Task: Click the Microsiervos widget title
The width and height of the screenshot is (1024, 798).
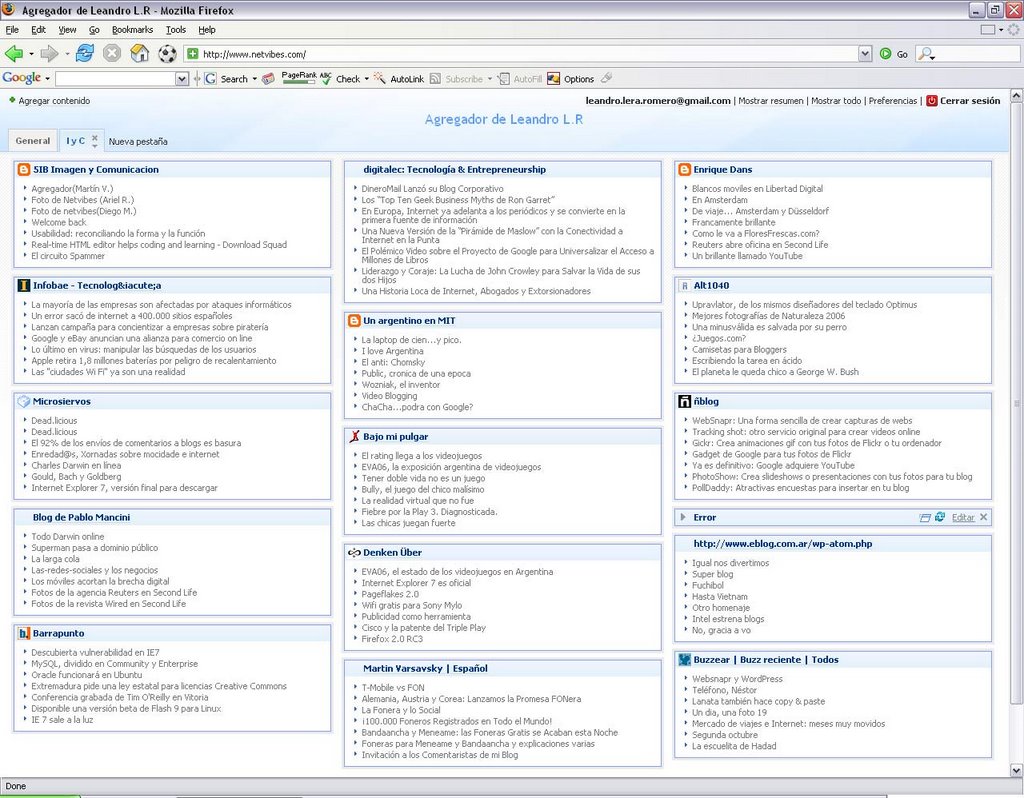Action: coord(61,402)
